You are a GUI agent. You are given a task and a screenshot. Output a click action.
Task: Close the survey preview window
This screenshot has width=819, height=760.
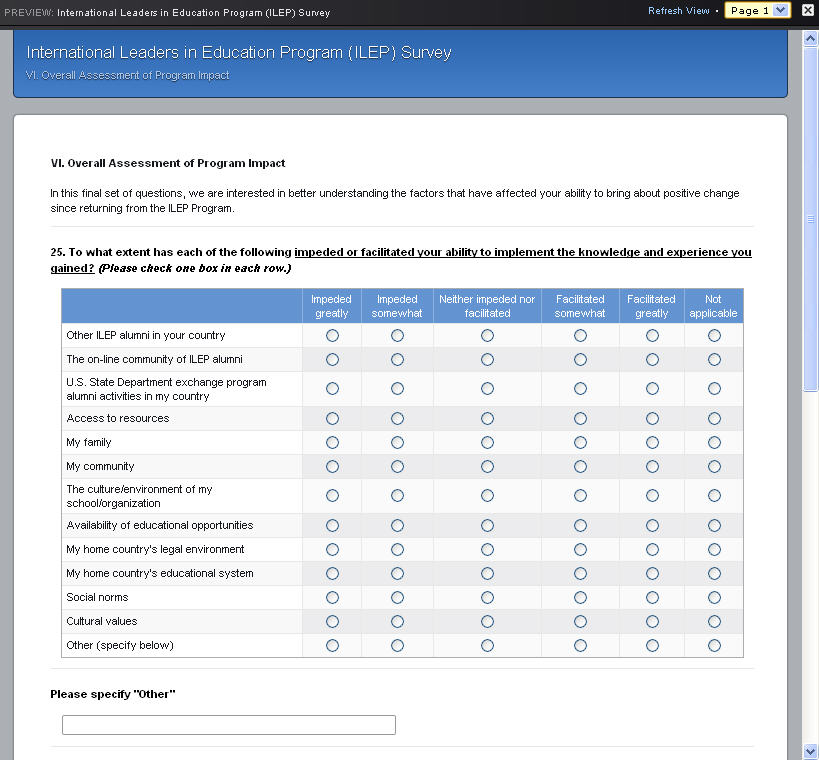pyautogui.click(x=808, y=10)
